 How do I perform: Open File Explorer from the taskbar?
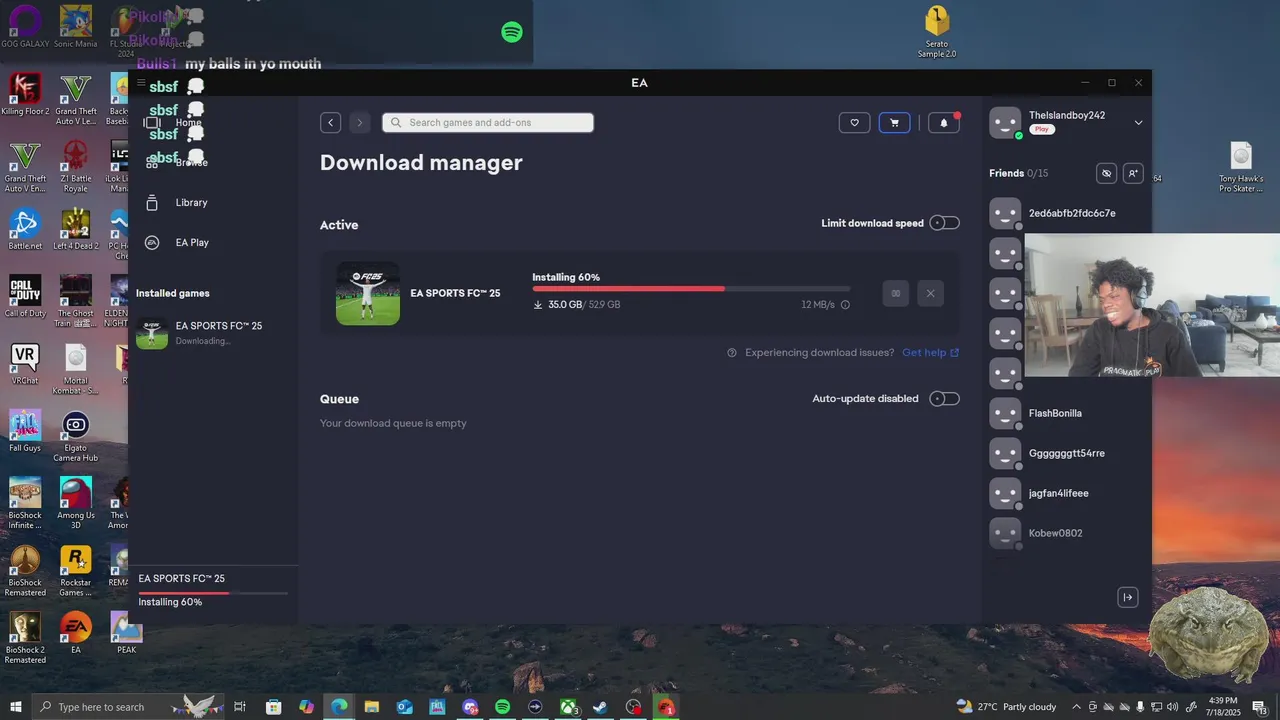(372, 707)
